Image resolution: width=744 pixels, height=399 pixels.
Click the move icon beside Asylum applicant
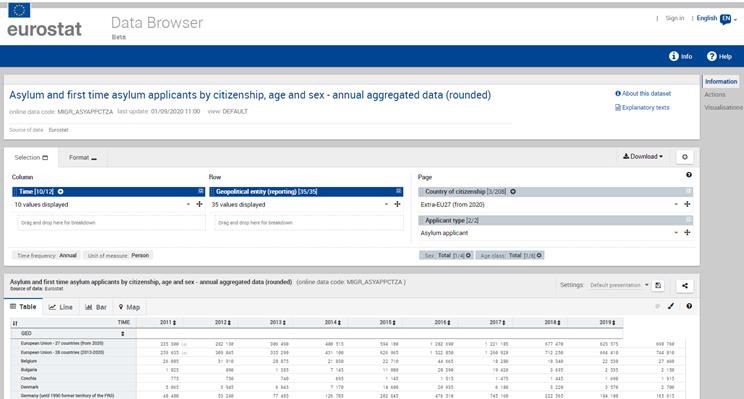(687, 232)
